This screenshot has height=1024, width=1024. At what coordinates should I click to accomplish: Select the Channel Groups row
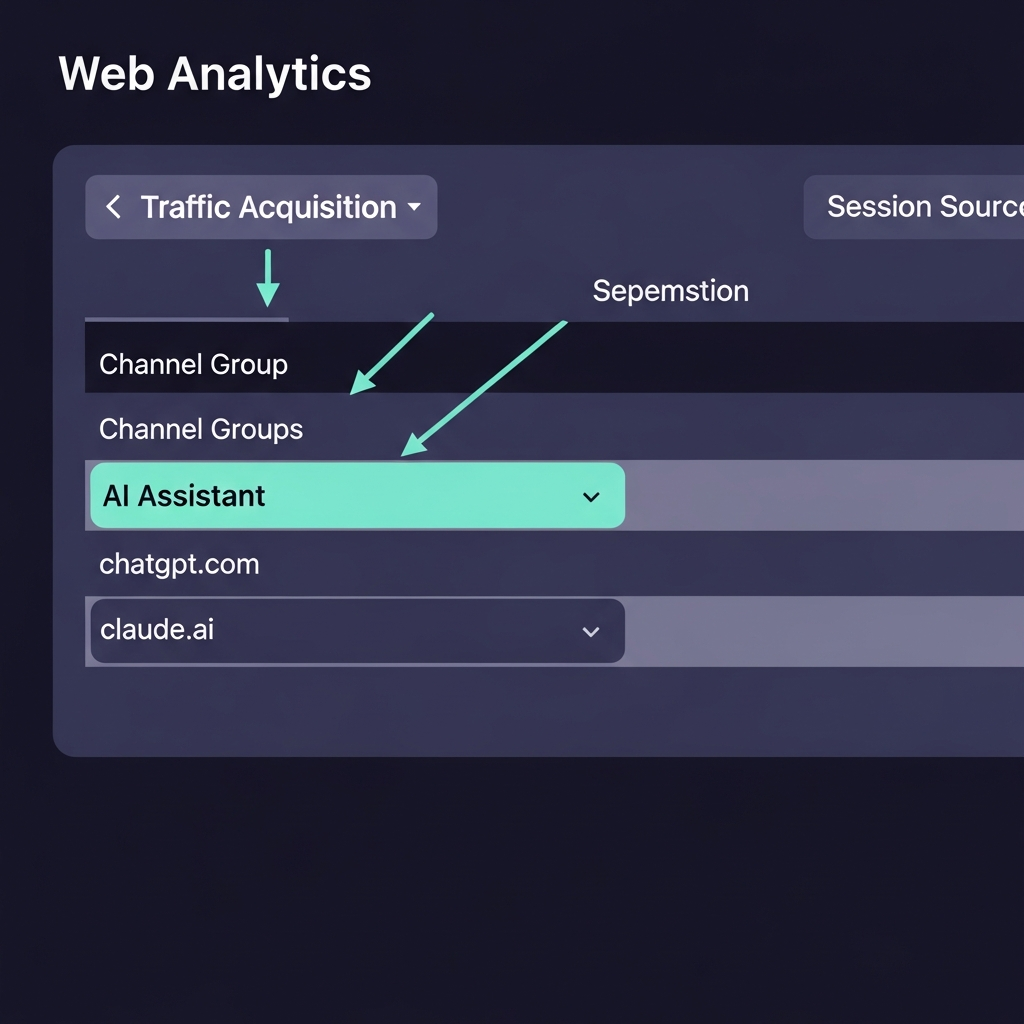point(554,428)
